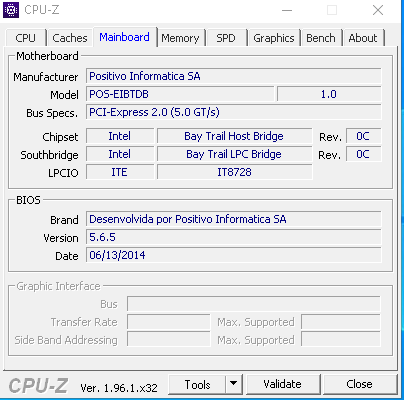
Task: Click the Model field POS-EIBTDB
Action: (x=180, y=94)
